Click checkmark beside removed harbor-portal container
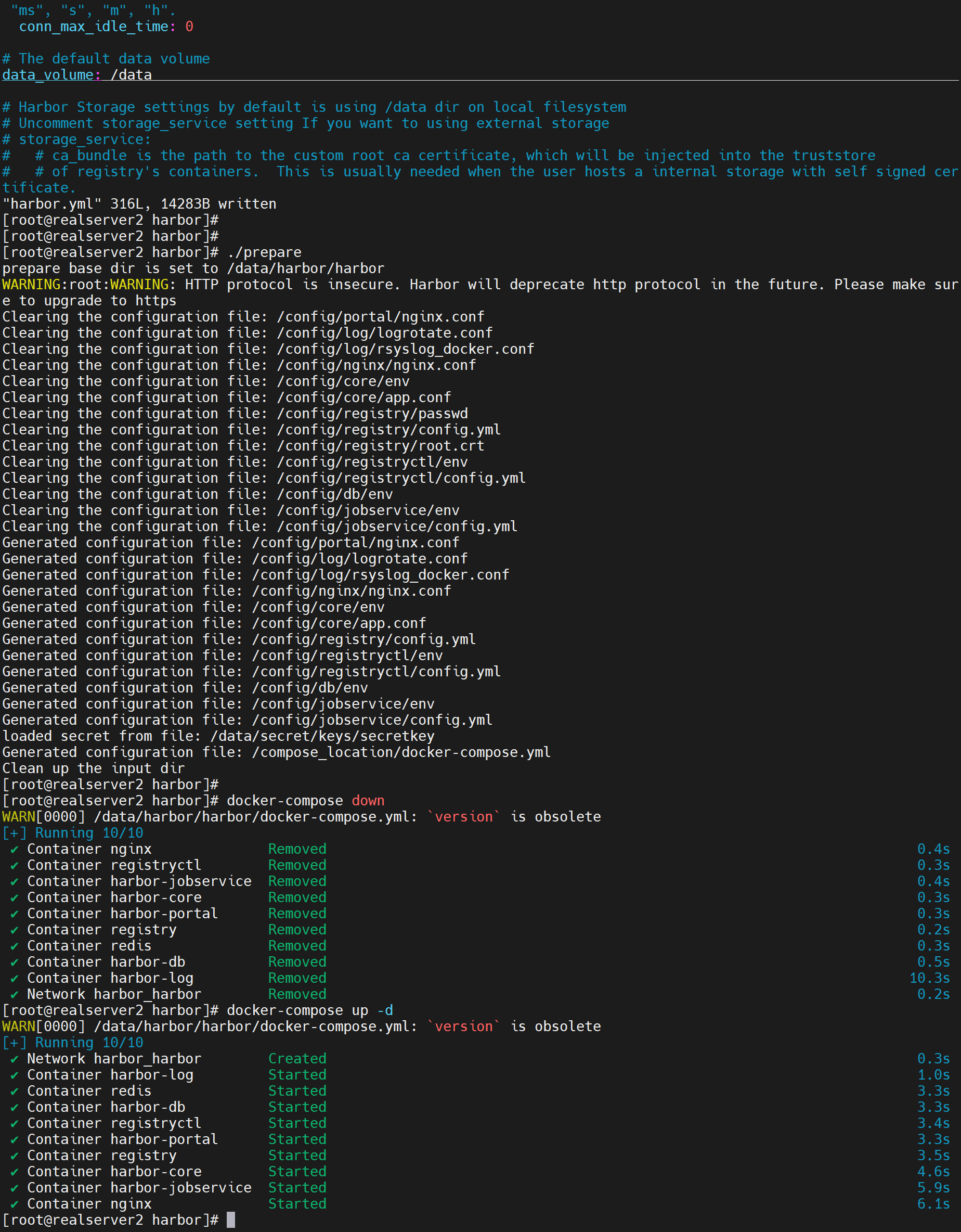Viewport: 961px width, 1232px height. 14,914
